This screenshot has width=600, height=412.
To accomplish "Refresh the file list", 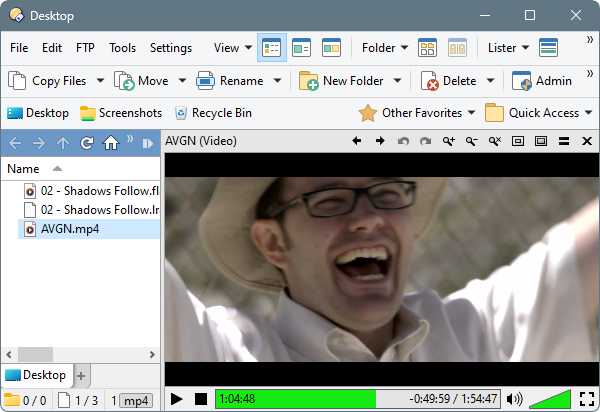I will coord(87,143).
